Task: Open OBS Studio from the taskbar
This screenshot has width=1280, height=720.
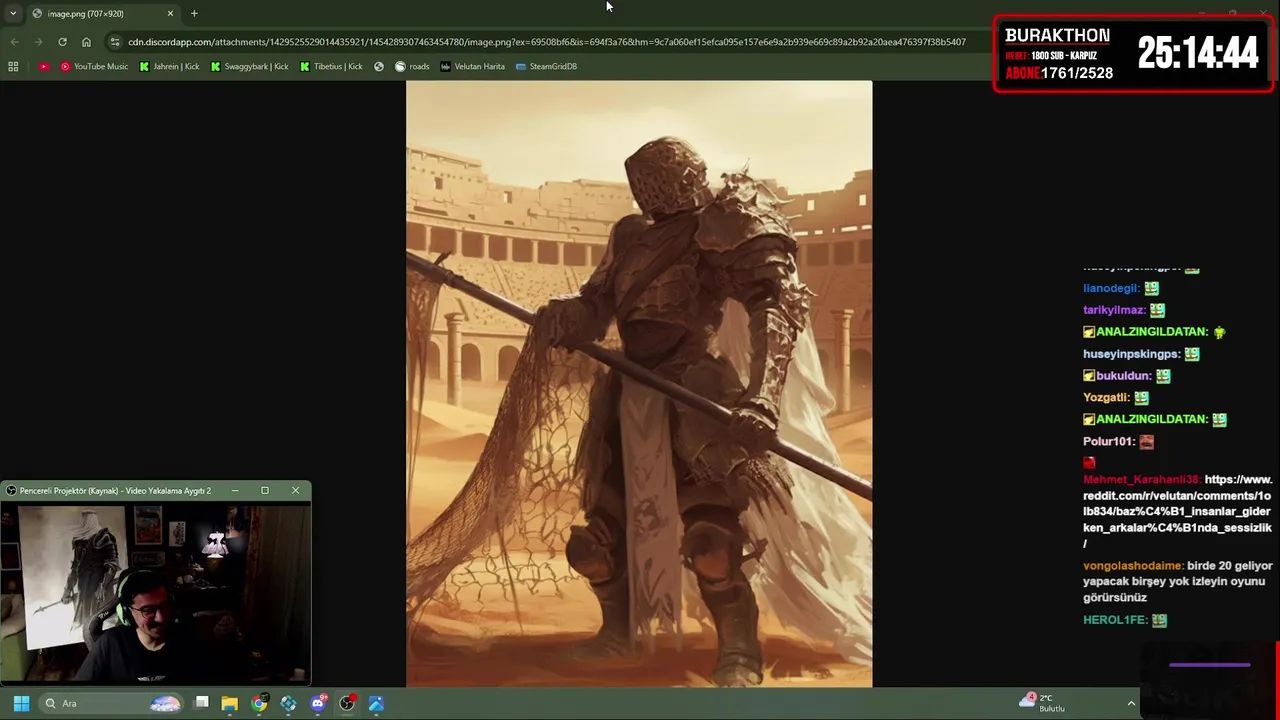Action: click(x=347, y=703)
